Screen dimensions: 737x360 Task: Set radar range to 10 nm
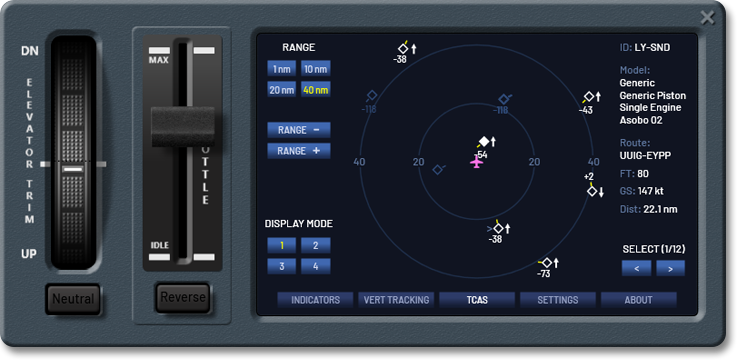click(315, 69)
